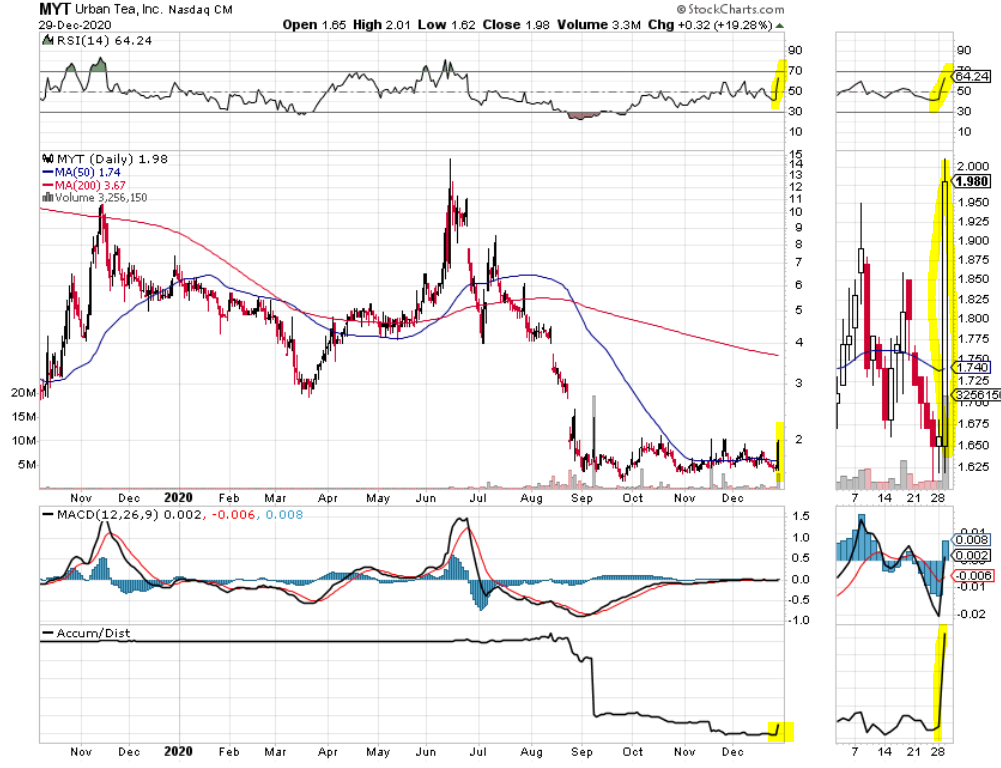Click the red 'MA(200) 3.67' legend entry
This screenshot has height=768, width=1001.
pos(84,185)
